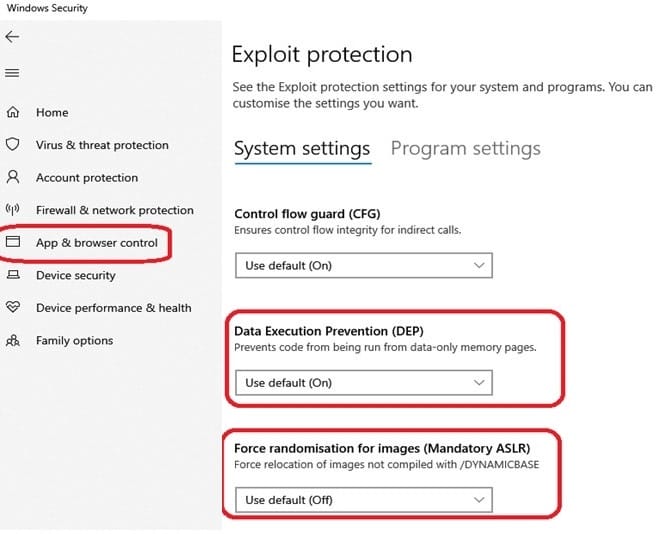Click the Device performance heart icon
Screen dimensions: 666x534
[13, 307]
